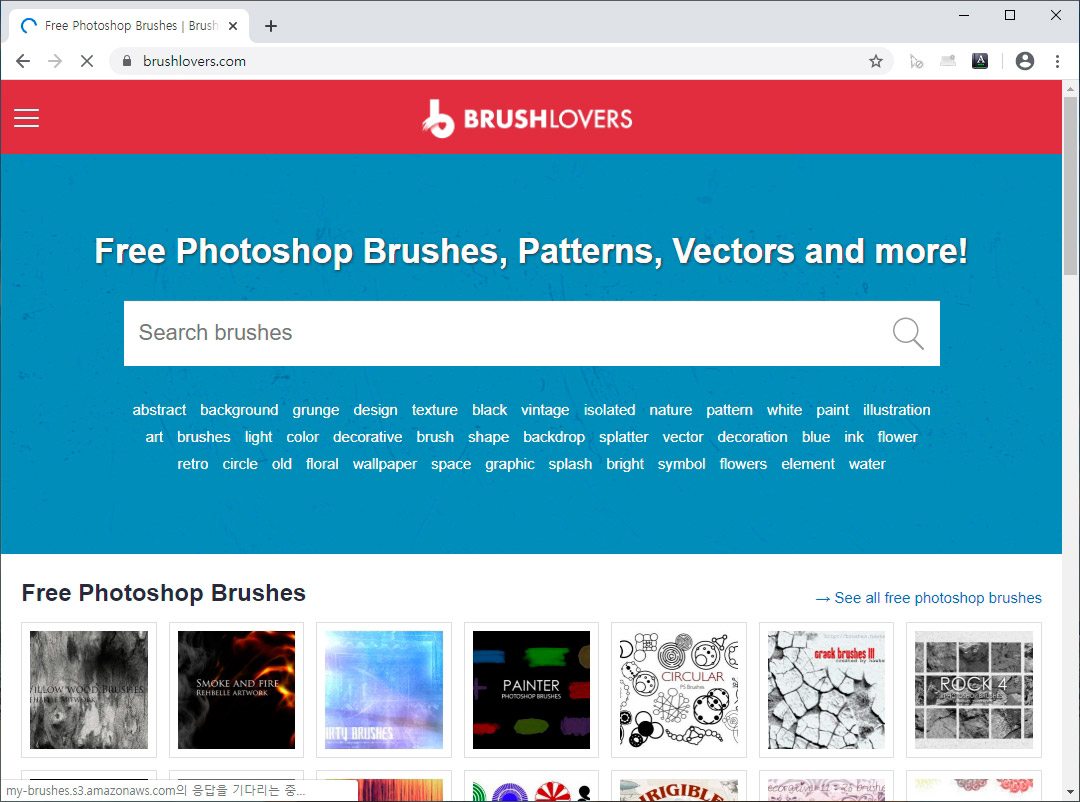1080x802 pixels.
Task: Open the 'shape' tag
Action: point(488,437)
